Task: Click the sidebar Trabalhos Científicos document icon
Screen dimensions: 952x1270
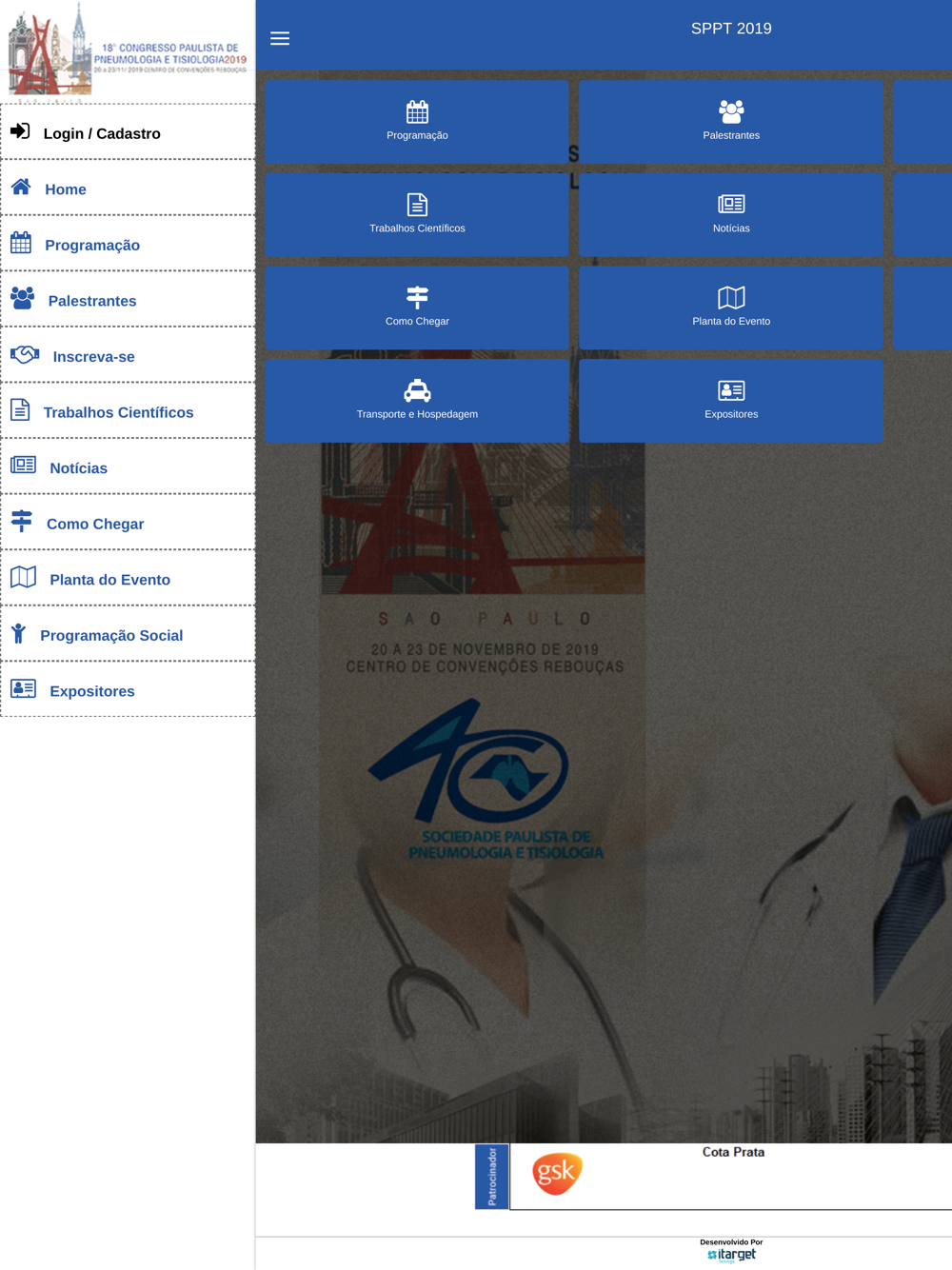Action: coord(20,409)
